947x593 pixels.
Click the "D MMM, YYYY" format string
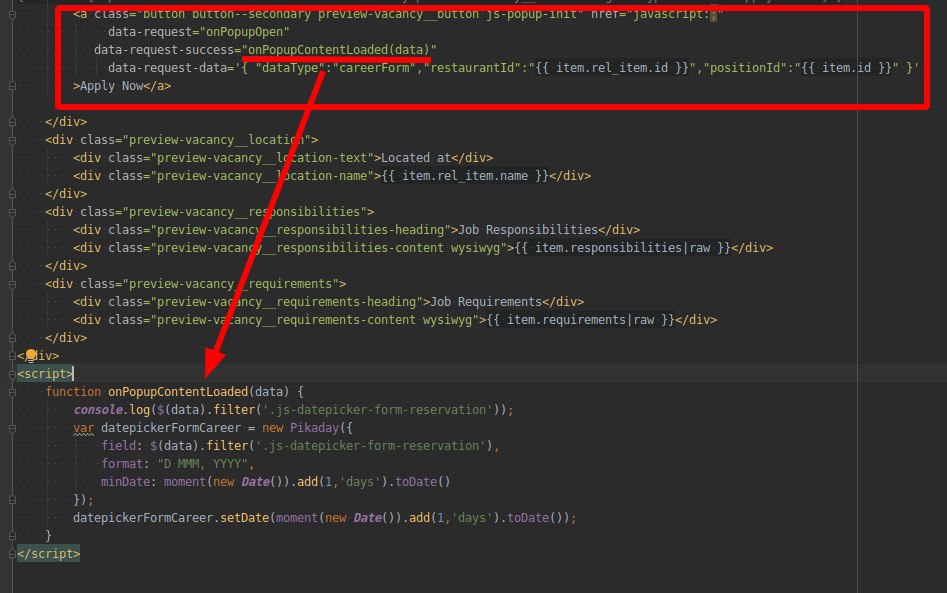pos(203,464)
